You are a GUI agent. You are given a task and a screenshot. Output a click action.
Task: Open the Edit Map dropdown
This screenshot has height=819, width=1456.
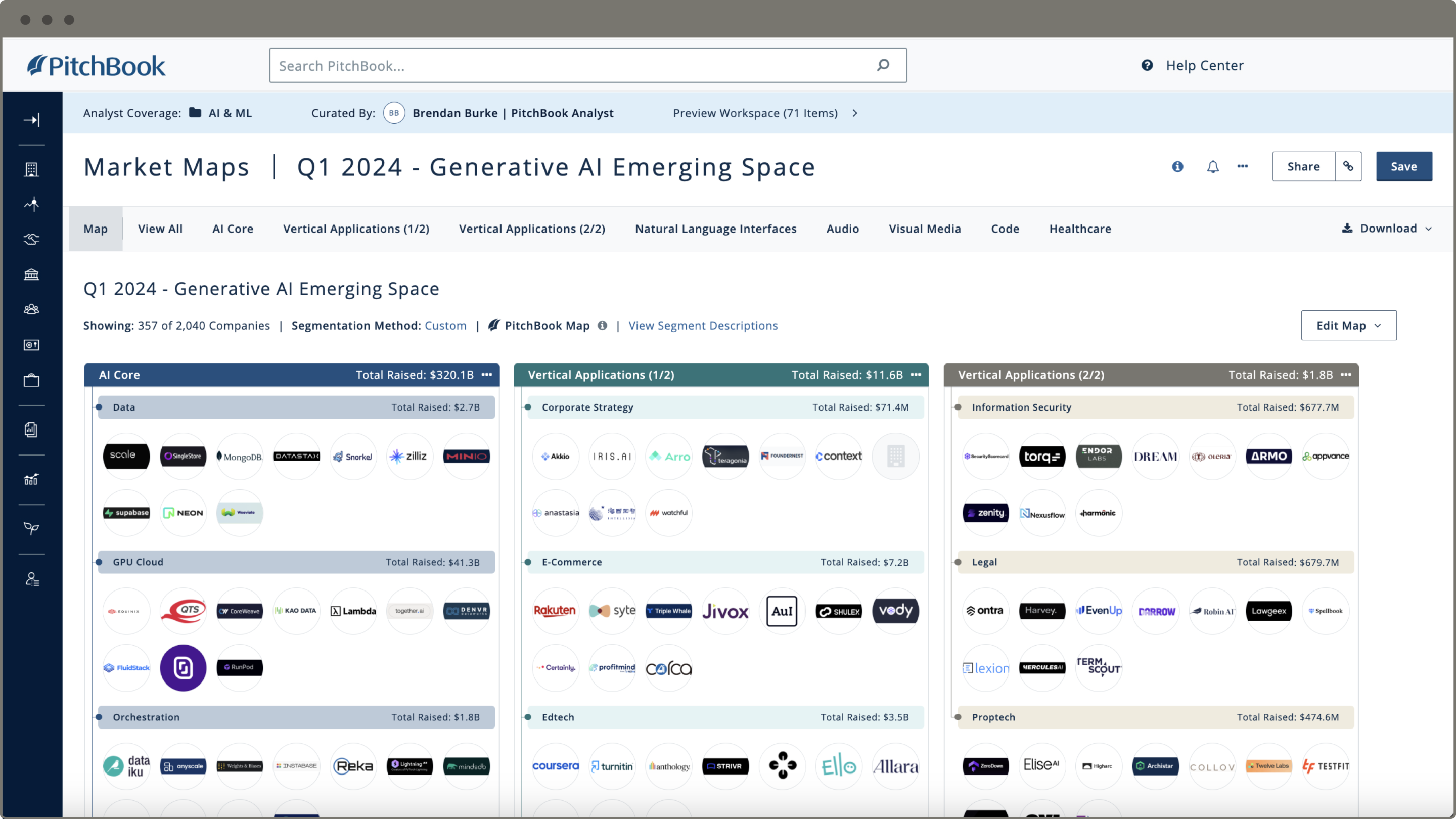click(x=1349, y=326)
